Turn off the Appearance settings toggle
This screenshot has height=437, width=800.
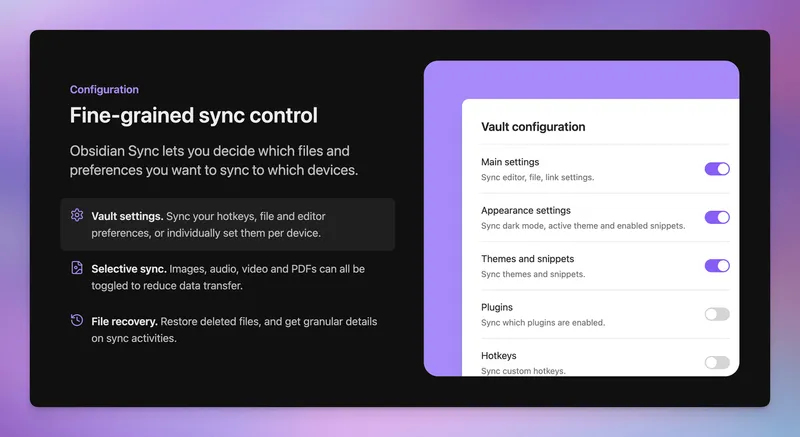[x=717, y=217]
